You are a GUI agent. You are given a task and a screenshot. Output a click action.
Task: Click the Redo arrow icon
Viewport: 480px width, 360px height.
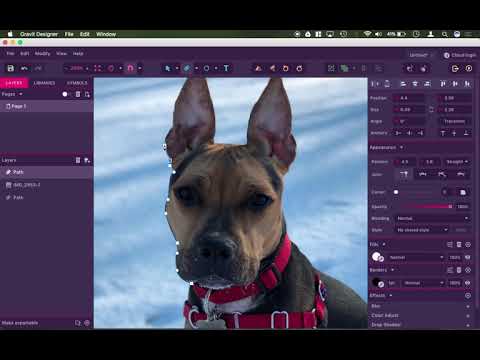38,68
